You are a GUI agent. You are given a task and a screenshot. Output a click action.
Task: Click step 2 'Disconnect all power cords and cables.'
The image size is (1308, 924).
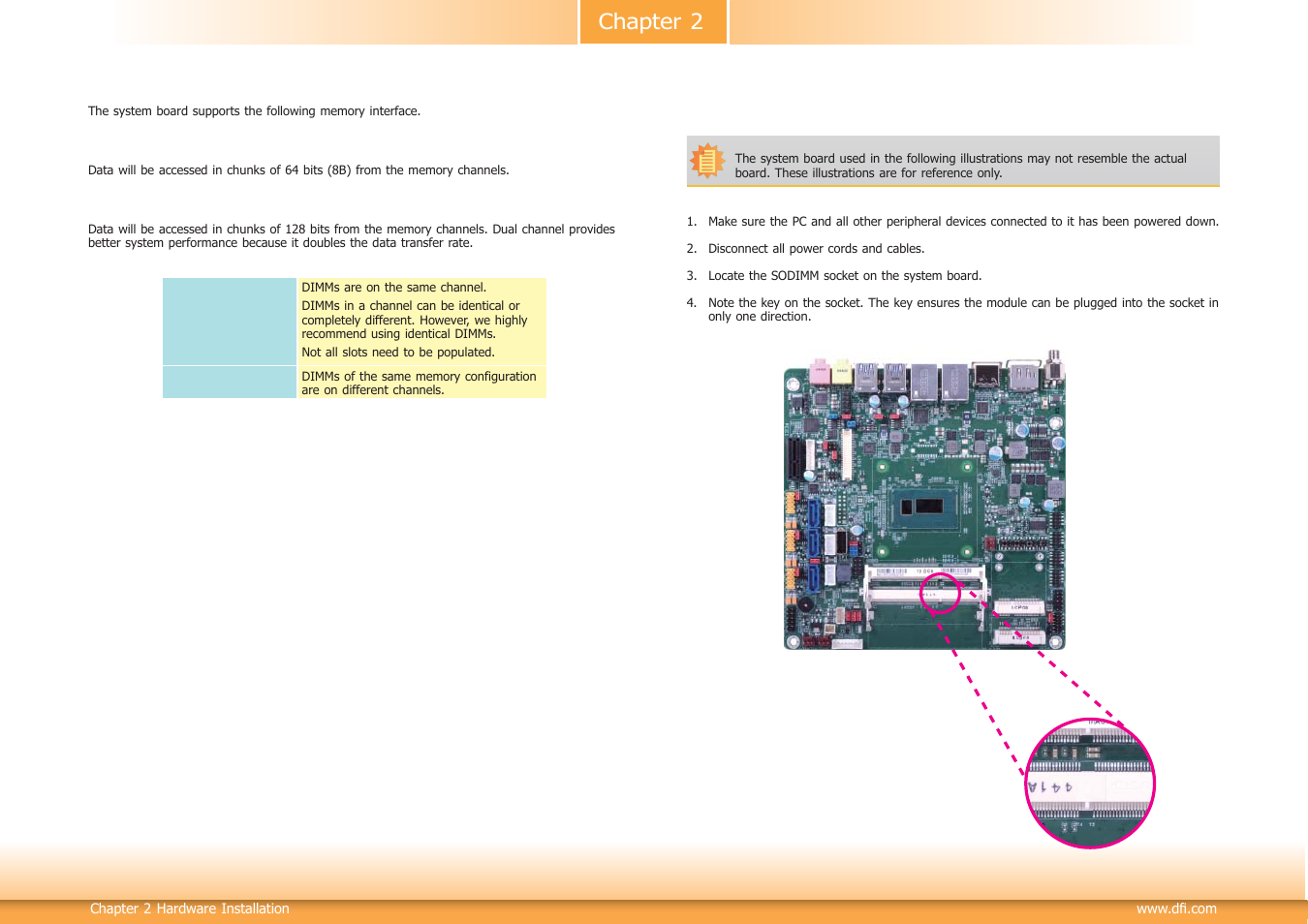pos(816,249)
